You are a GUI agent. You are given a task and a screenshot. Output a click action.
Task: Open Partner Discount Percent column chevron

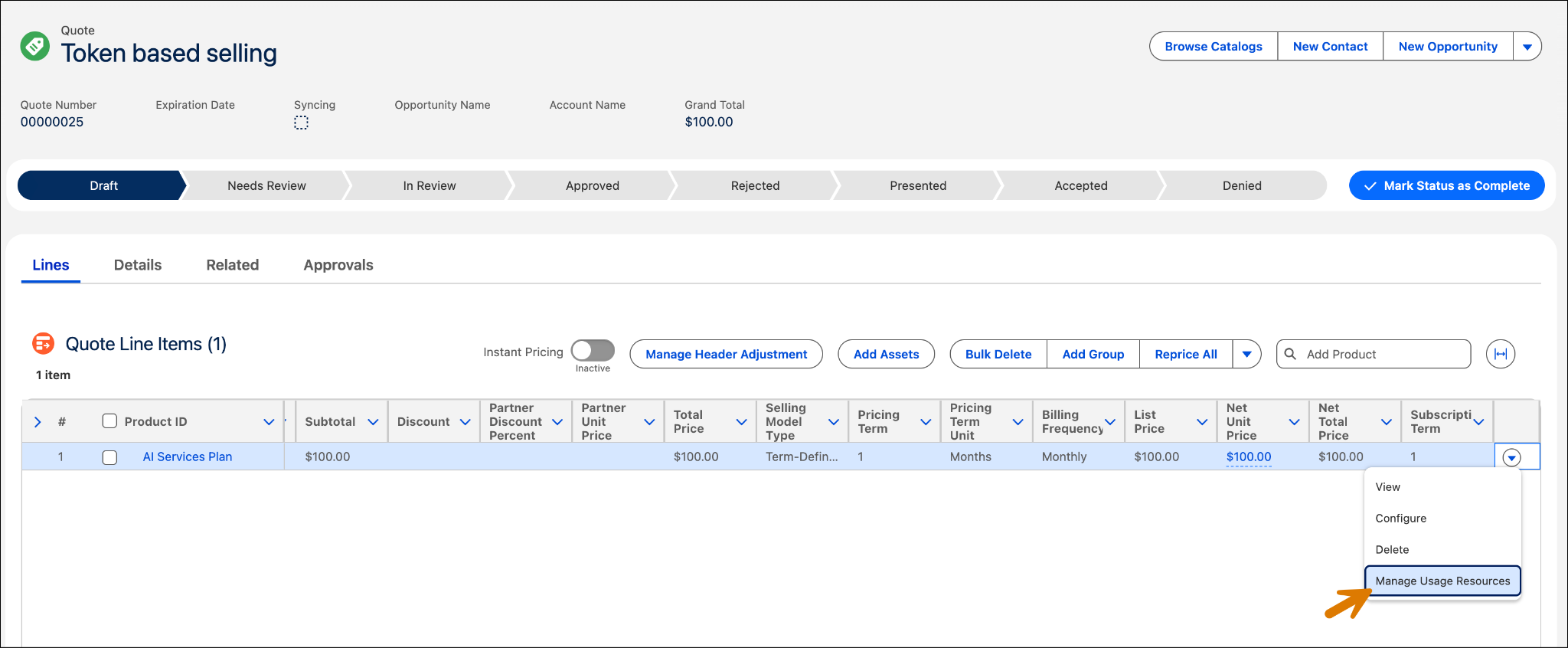tap(557, 421)
